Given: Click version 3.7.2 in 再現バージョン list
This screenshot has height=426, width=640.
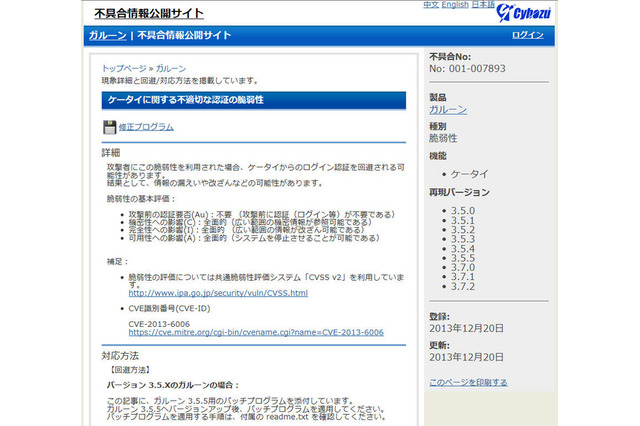Looking at the screenshot, I should 463,286.
